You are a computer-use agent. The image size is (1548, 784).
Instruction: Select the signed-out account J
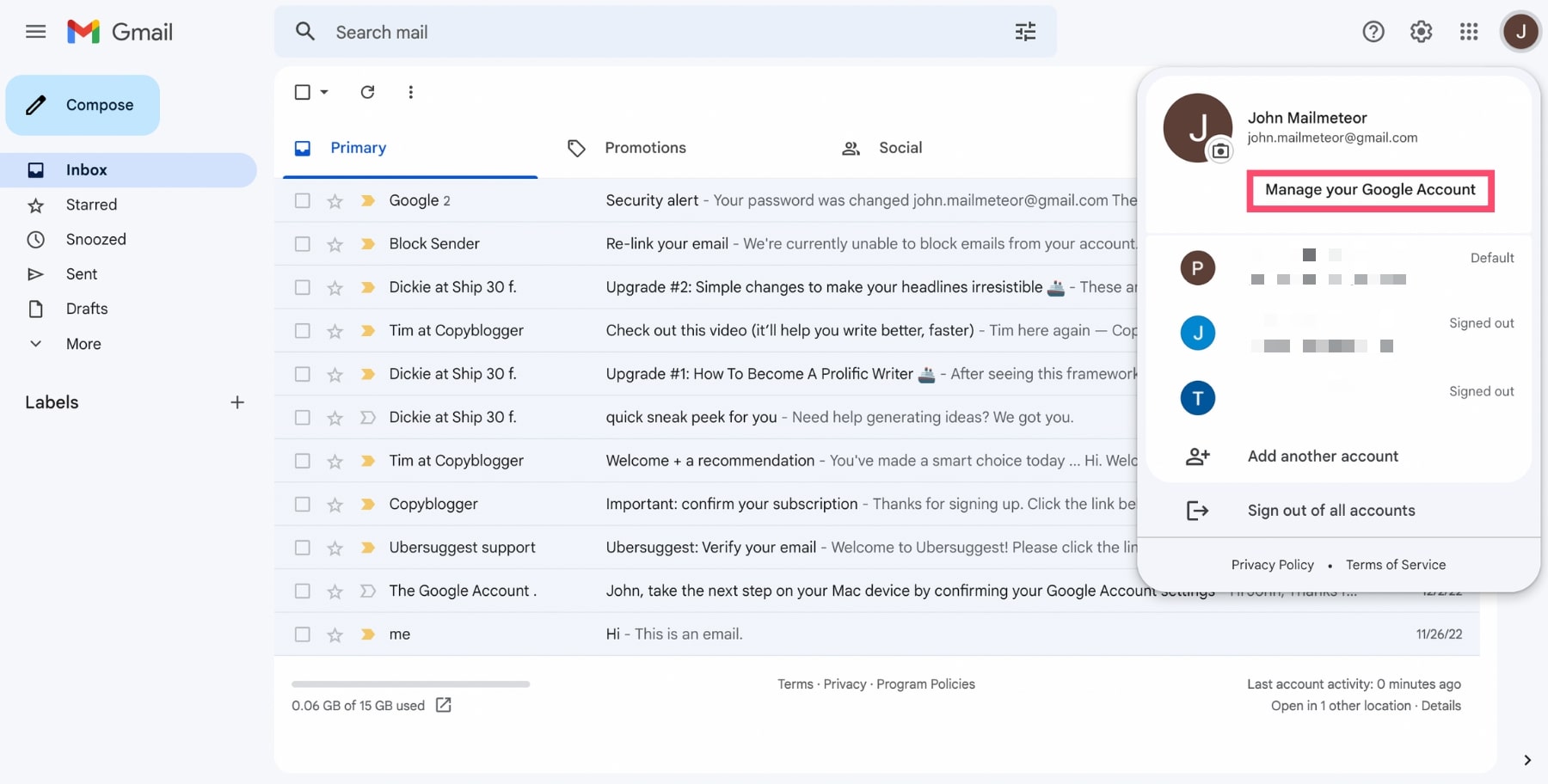point(1338,334)
